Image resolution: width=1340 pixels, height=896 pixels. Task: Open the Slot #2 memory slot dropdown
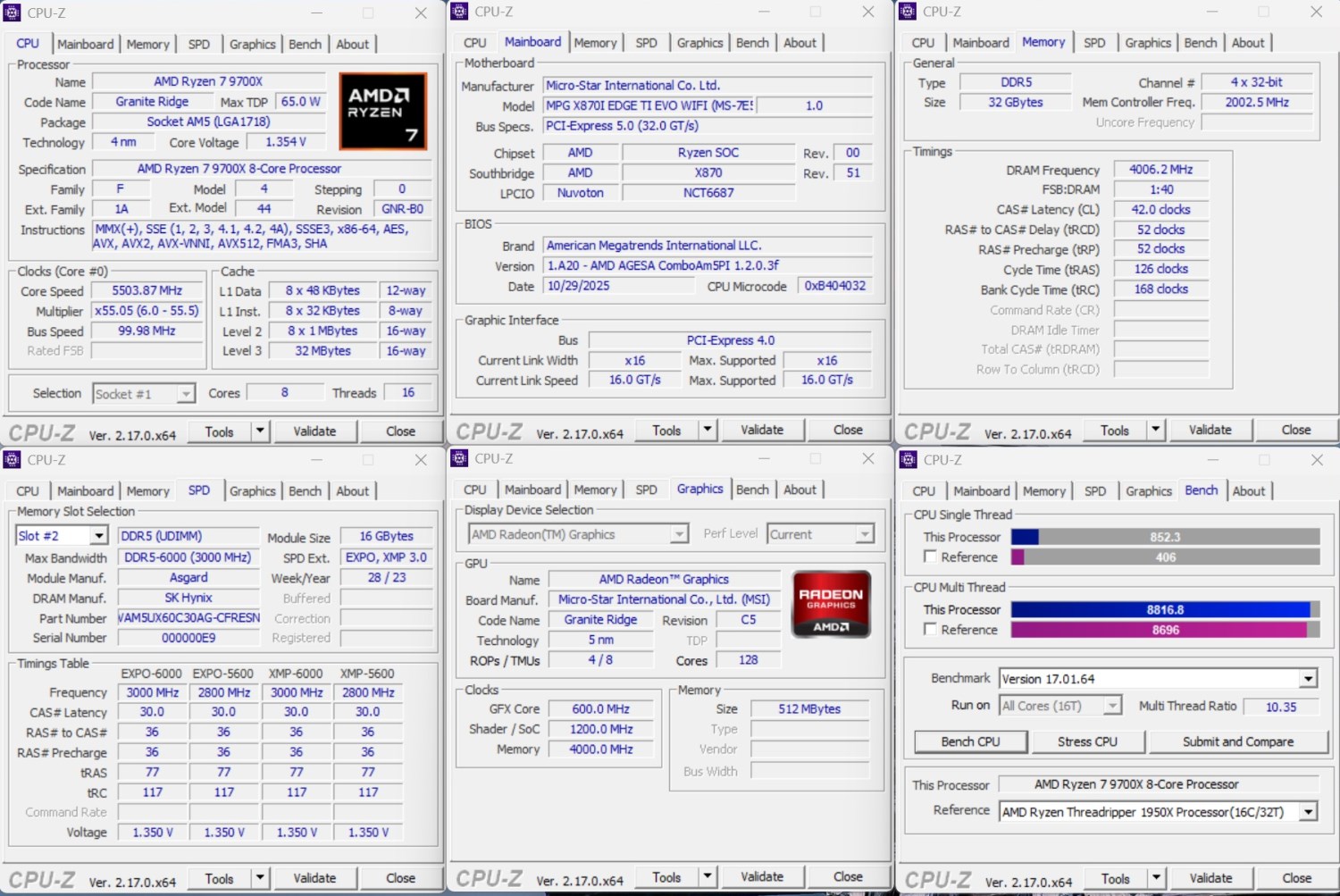point(98,536)
